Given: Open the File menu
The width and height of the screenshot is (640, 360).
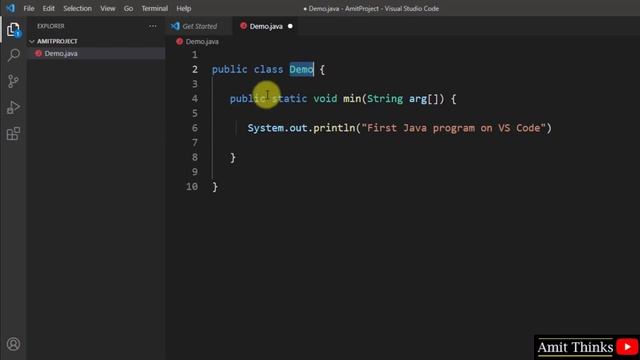Looking at the screenshot, I should coord(29,8).
